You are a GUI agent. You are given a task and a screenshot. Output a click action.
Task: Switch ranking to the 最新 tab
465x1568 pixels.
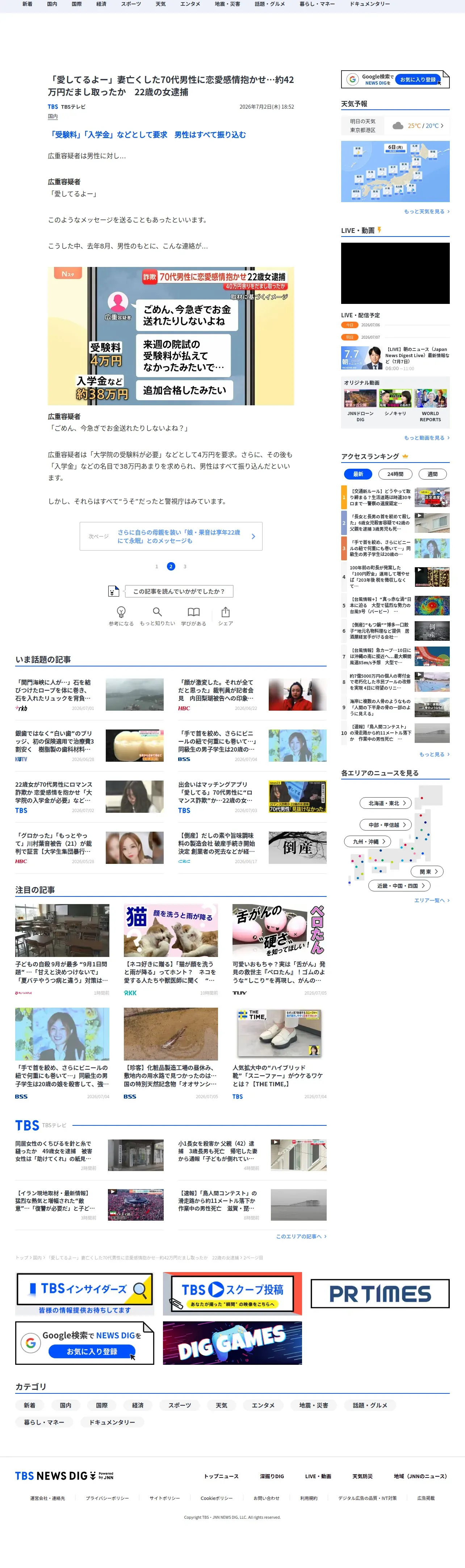click(358, 473)
